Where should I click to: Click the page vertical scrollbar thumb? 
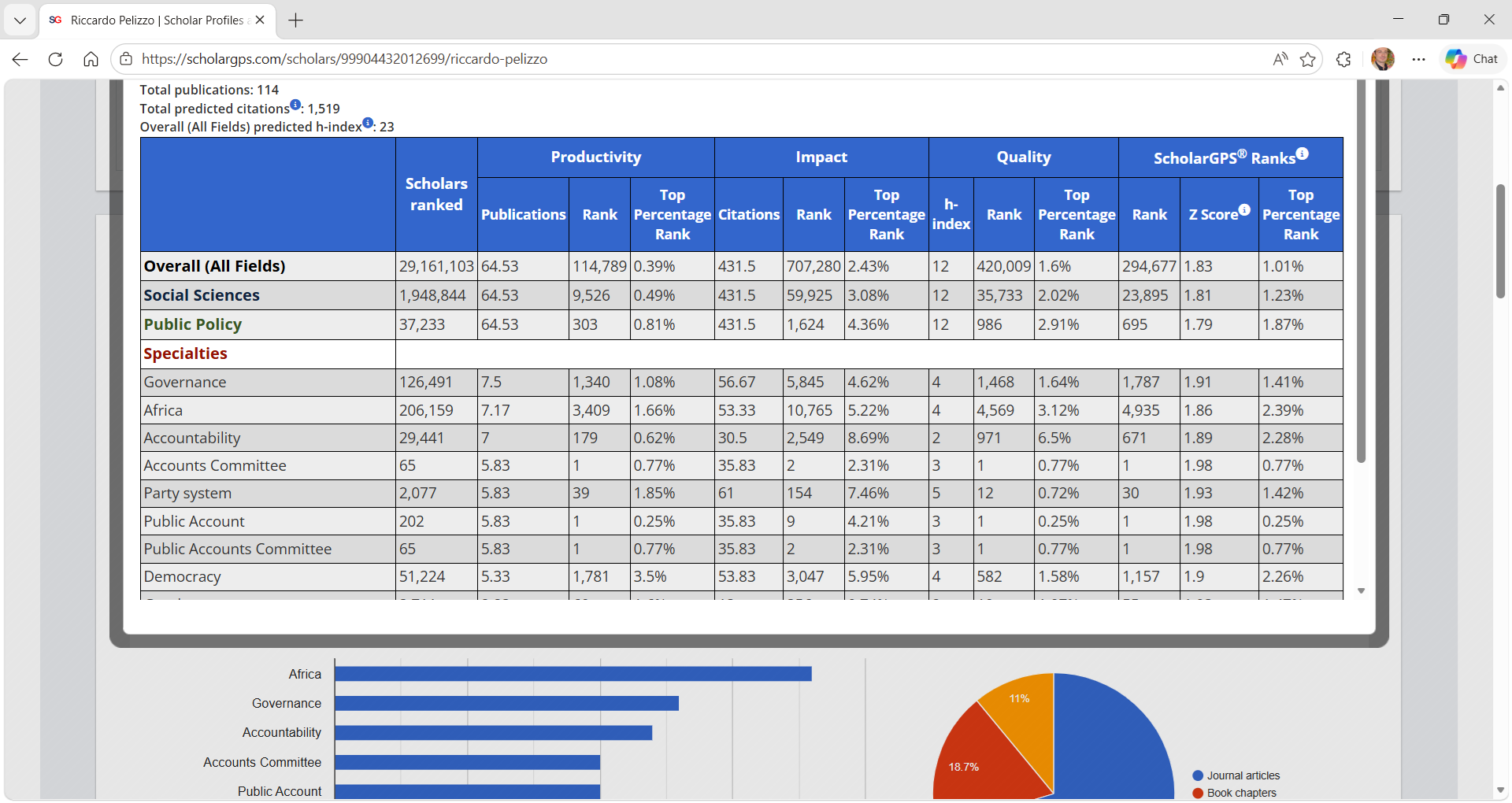(x=1501, y=241)
